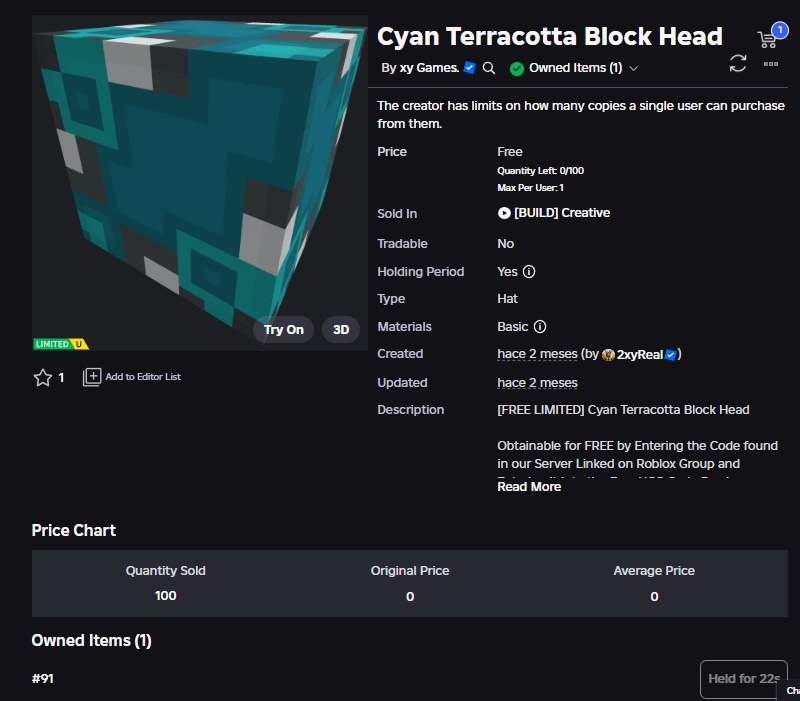Click the Updated 'hace 2 meses' timestamp

point(537,383)
